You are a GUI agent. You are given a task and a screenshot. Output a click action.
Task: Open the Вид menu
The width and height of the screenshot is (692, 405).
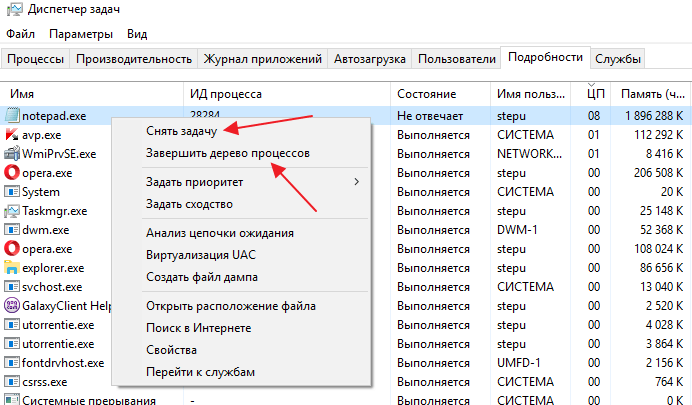point(137,34)
